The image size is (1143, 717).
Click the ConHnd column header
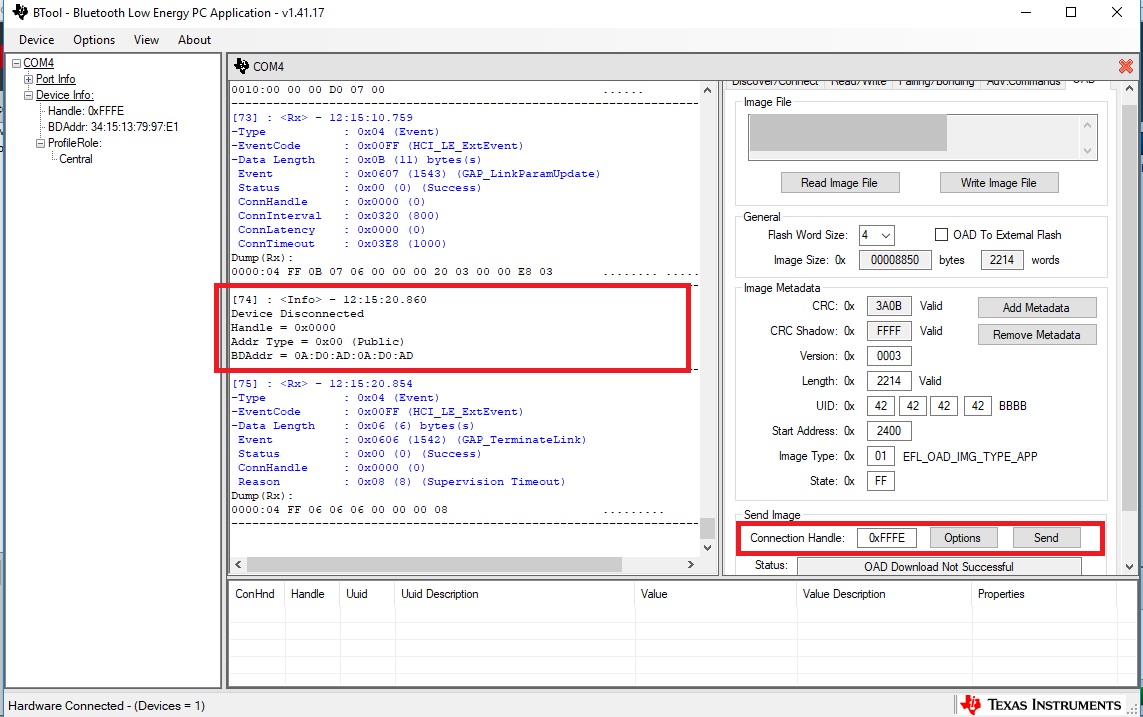[255, 595]
